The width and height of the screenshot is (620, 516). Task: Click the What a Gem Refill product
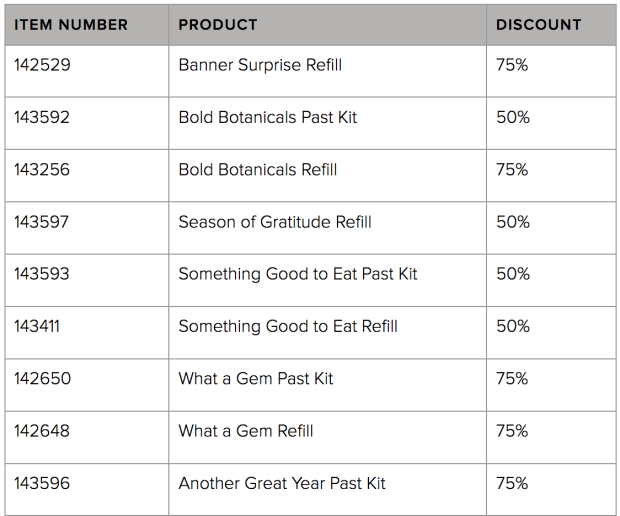(x=246, y=431)
